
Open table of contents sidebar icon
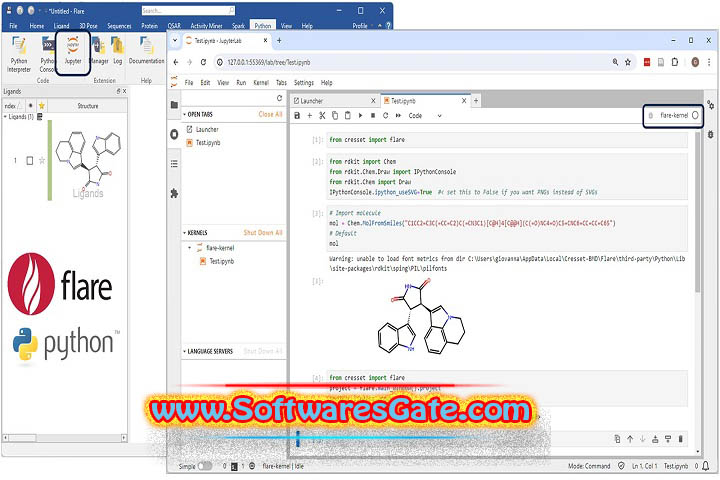point(174,164)
